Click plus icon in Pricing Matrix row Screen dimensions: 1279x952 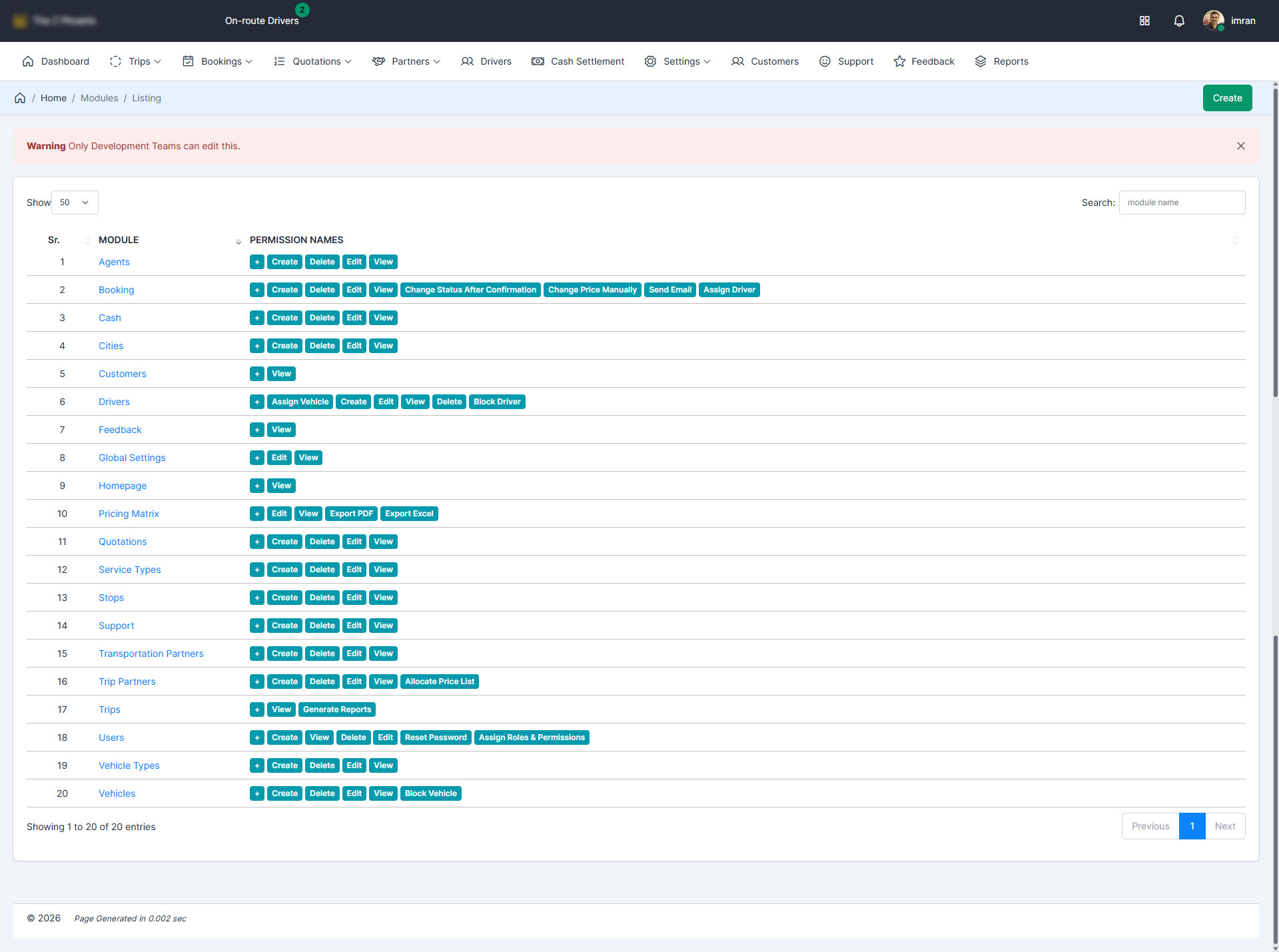256,514
